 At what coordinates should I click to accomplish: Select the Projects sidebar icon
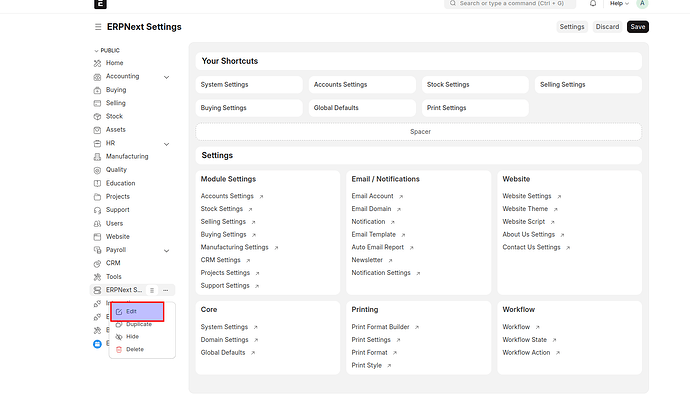pyautogui.click(x=97, y=197)
